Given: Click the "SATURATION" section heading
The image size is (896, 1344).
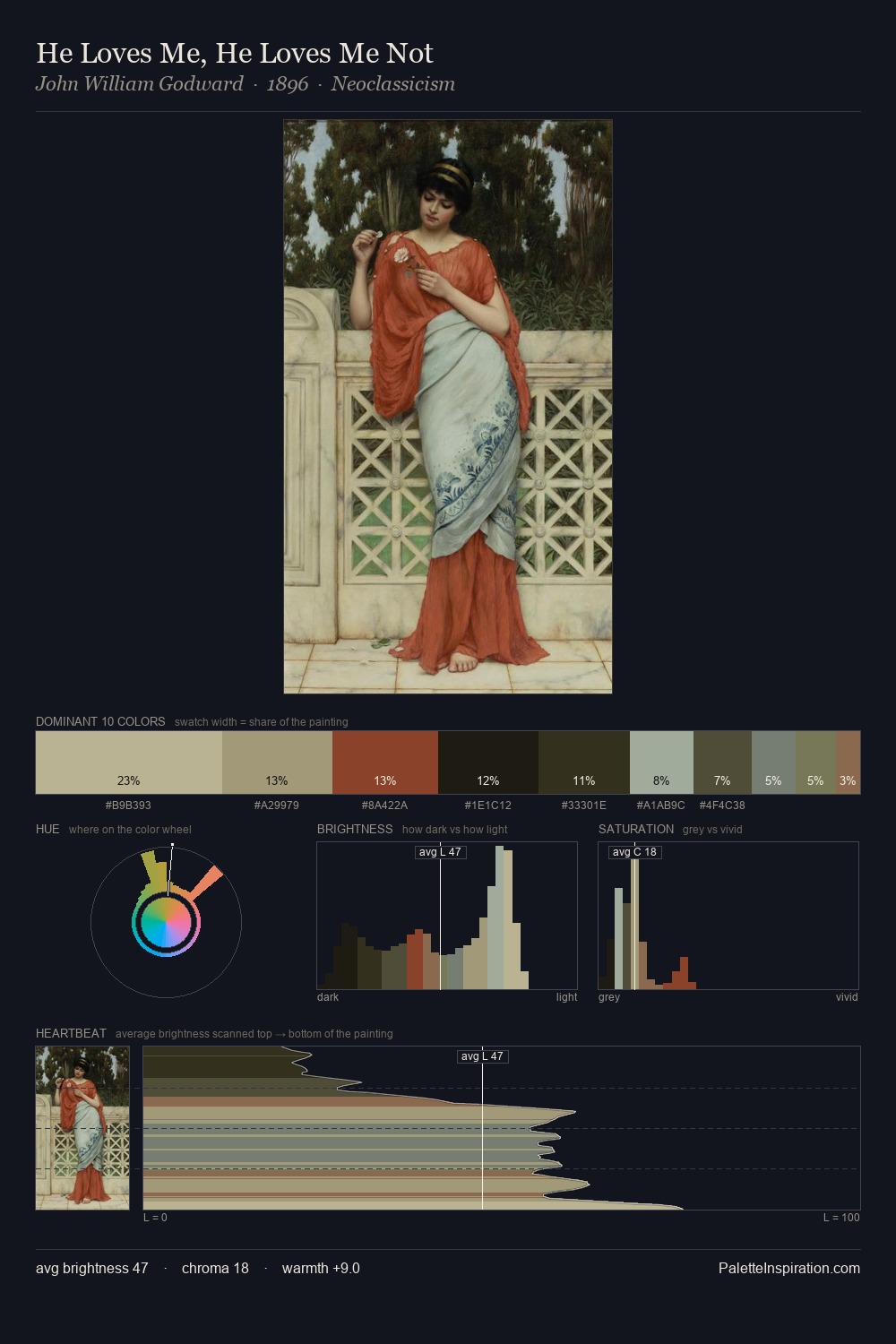Looking at the screenshot, I should click(636, 829).
